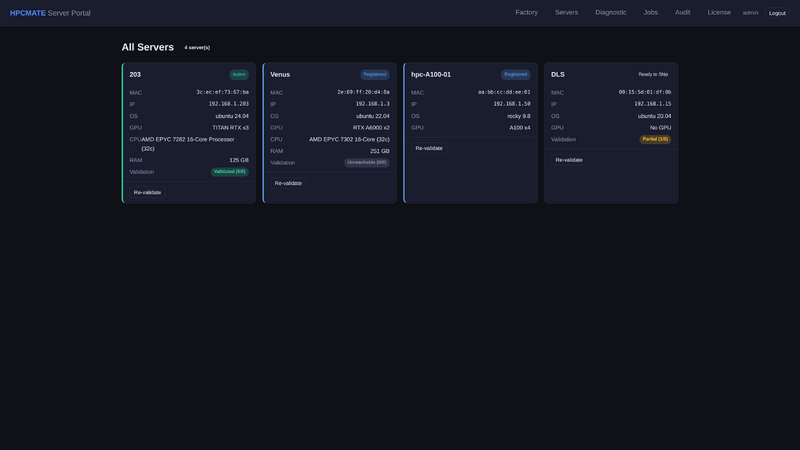Re-validate server 203
The height and width of the screenshot is (450, 800).
point(147,192)
